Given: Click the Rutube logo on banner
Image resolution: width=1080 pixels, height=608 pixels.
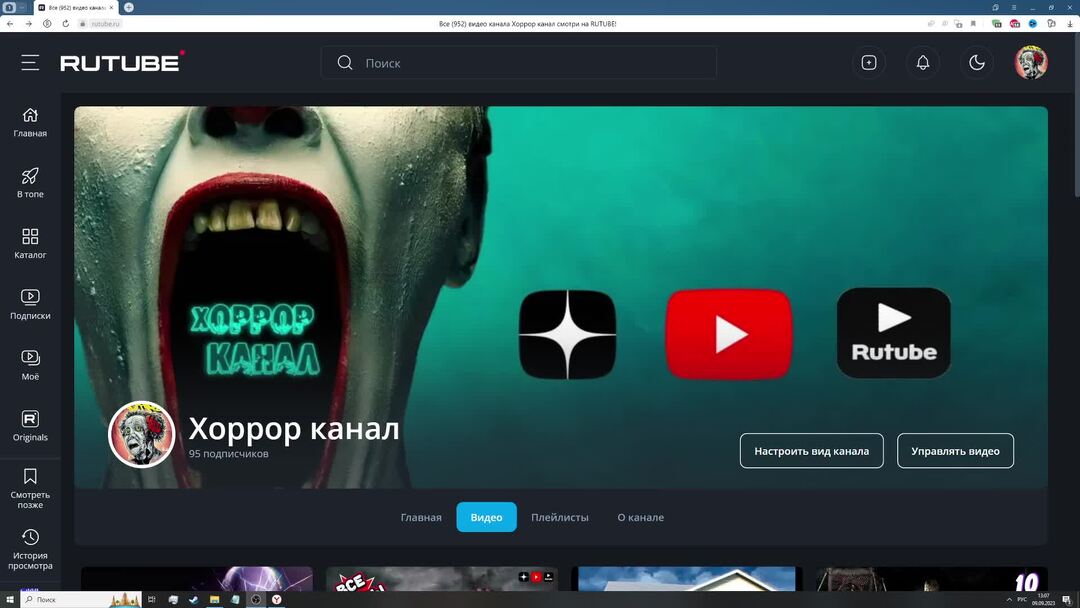Looking at the screenshot, I should tap(893, 333).
